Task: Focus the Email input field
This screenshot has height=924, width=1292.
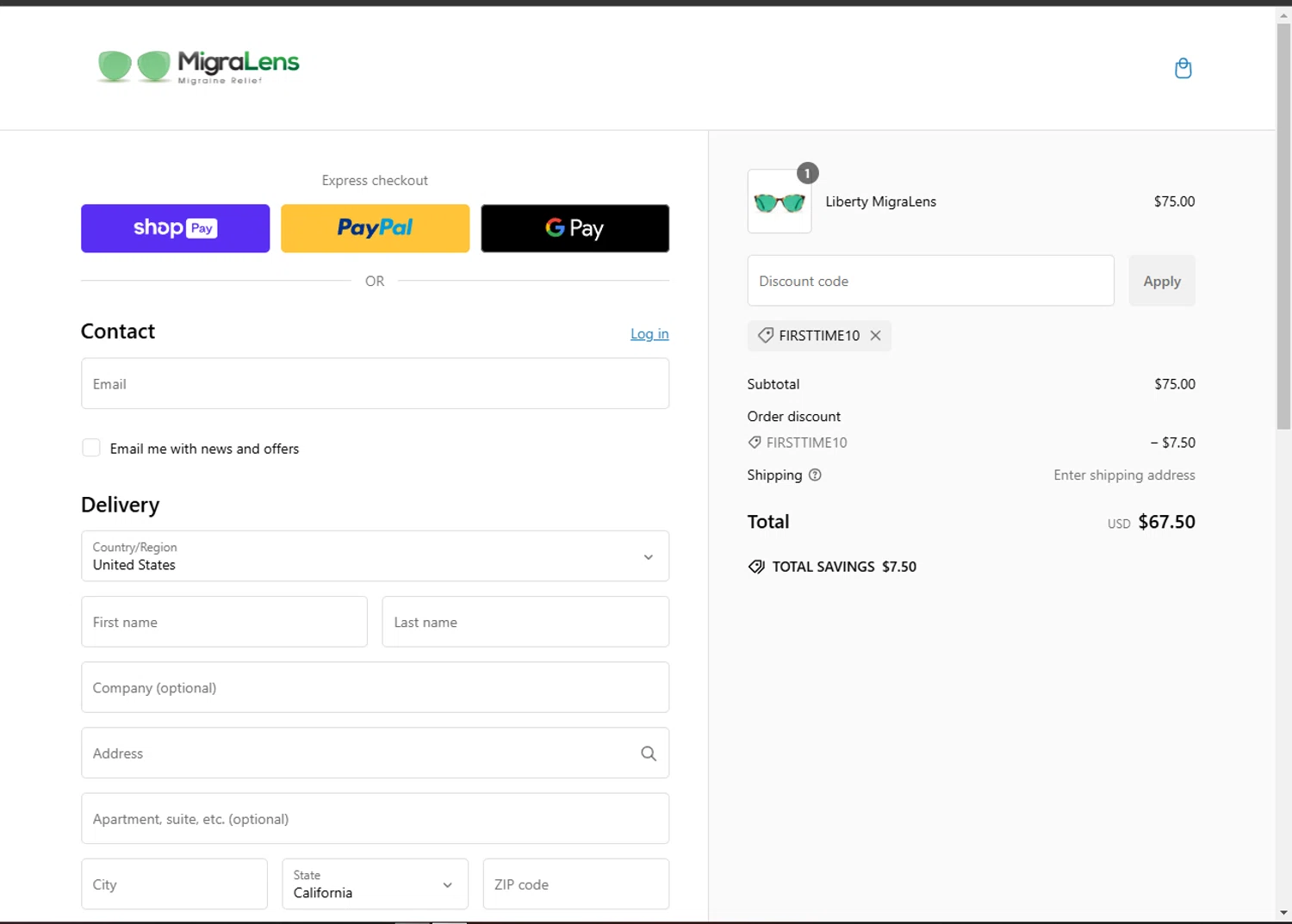Action: (x=375, y=383)
